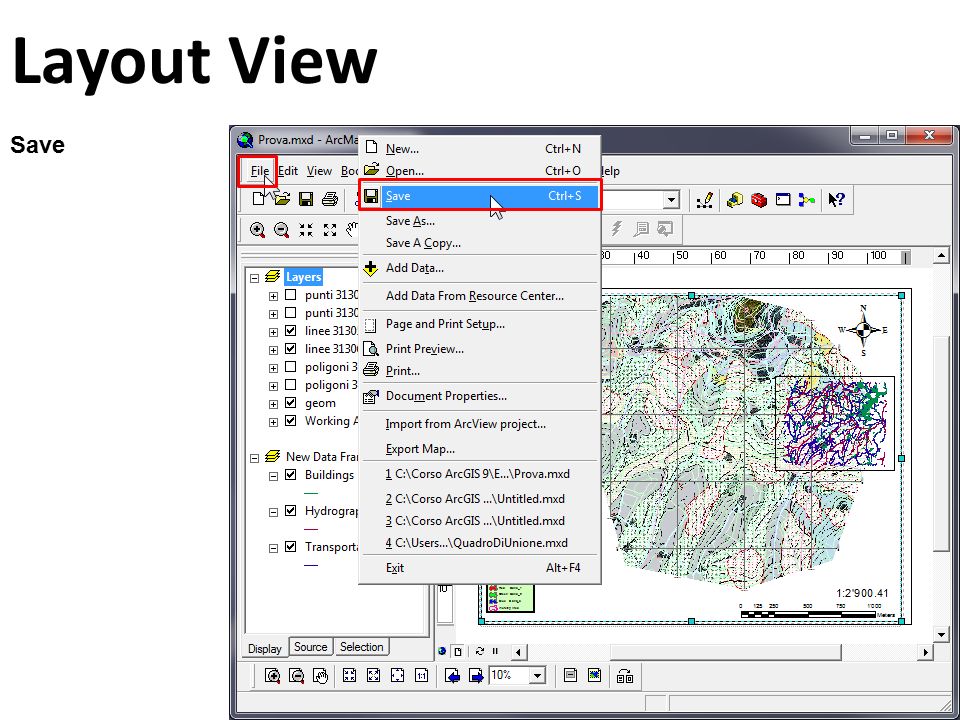Open the Edit menu
The height and width of the screenshot is (720, 960).
coord(288,171)
